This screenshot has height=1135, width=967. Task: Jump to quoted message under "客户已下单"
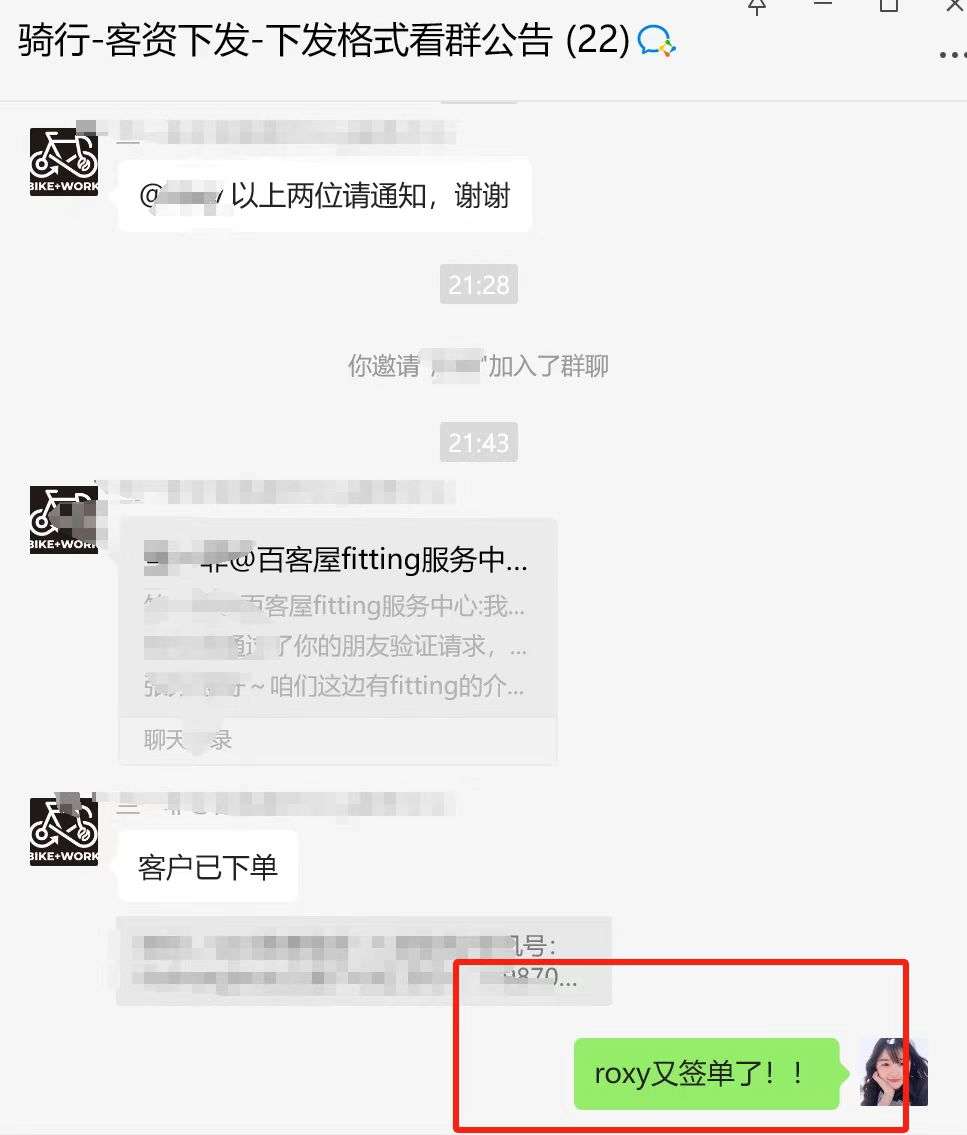364,961
